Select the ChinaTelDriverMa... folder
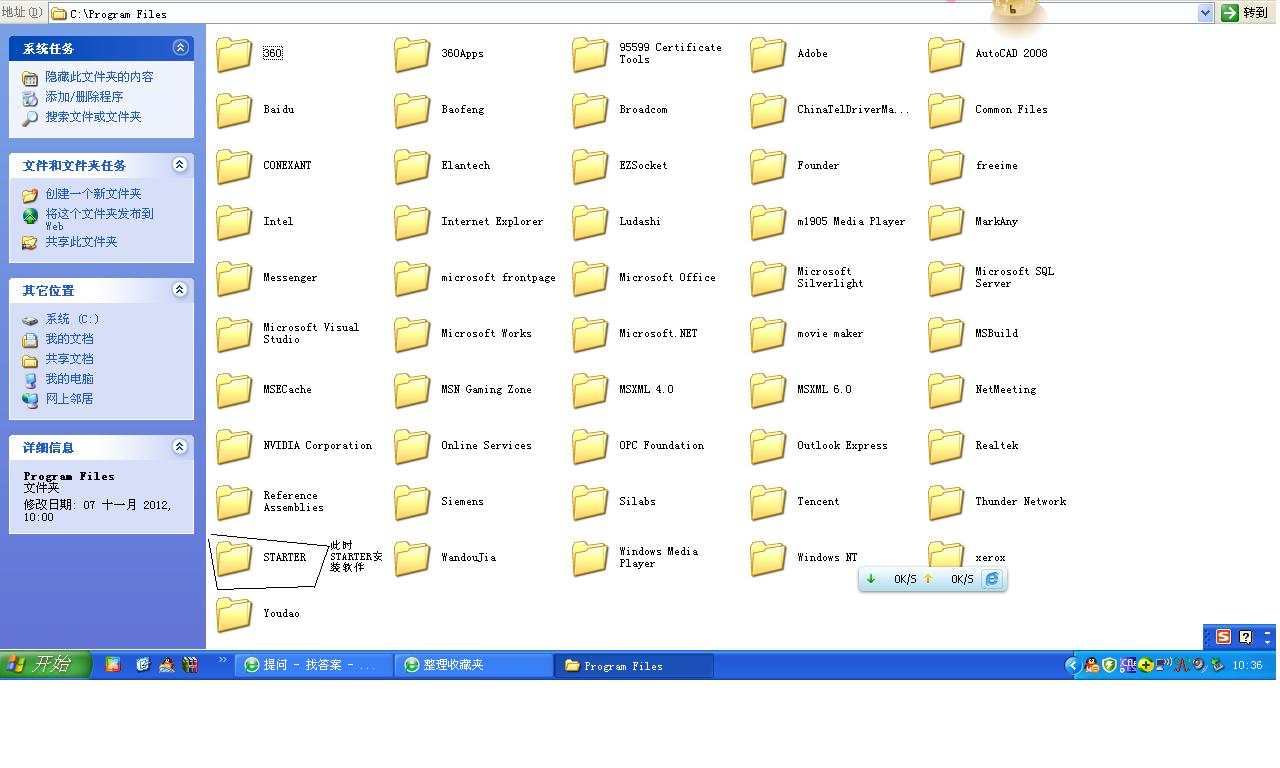 (x=830, y=110)
